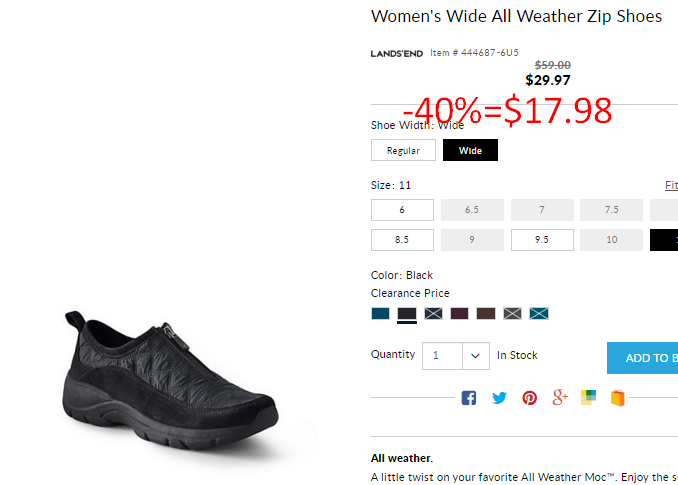Pick the teal blue color swatch

[381, 313]
